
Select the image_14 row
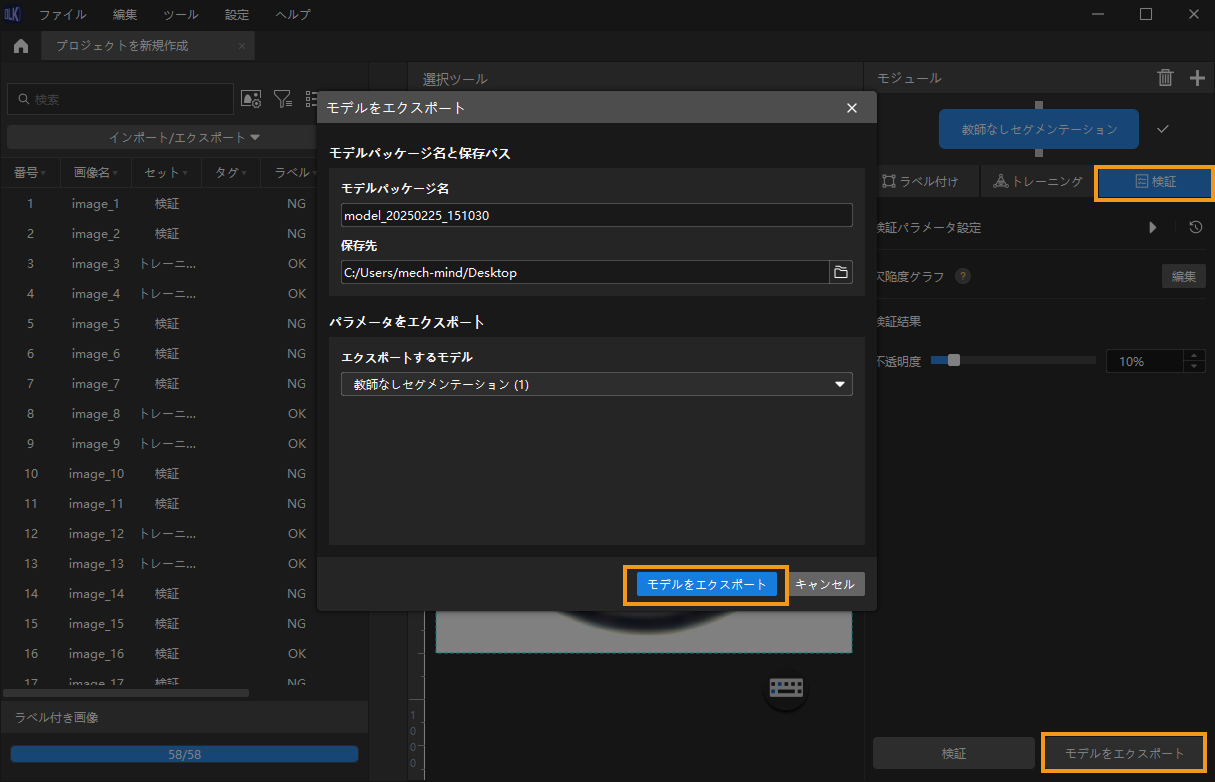(159, 594)
